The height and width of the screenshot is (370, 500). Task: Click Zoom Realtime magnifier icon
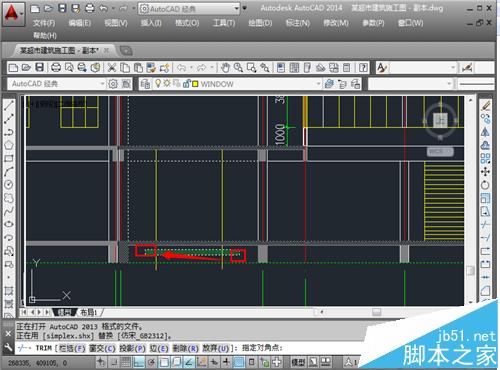tap(238, 68)
